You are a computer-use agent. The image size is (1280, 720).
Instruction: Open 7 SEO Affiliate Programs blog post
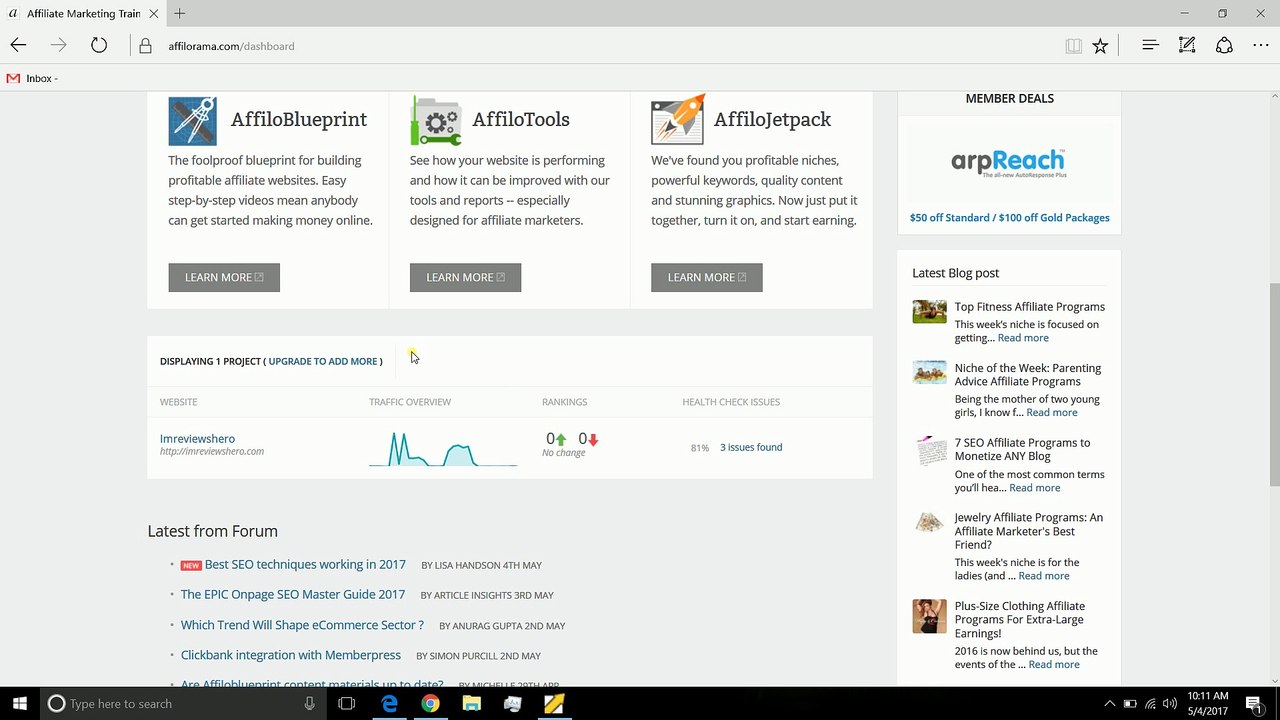(1023, 449)
